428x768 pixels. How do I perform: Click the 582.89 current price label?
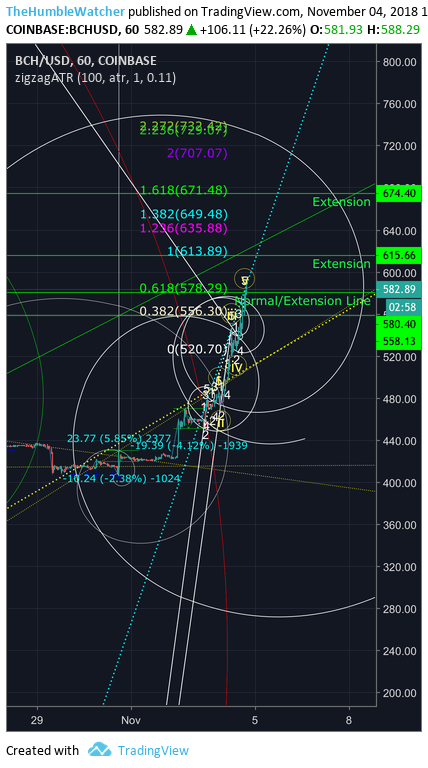click(399, 289)
